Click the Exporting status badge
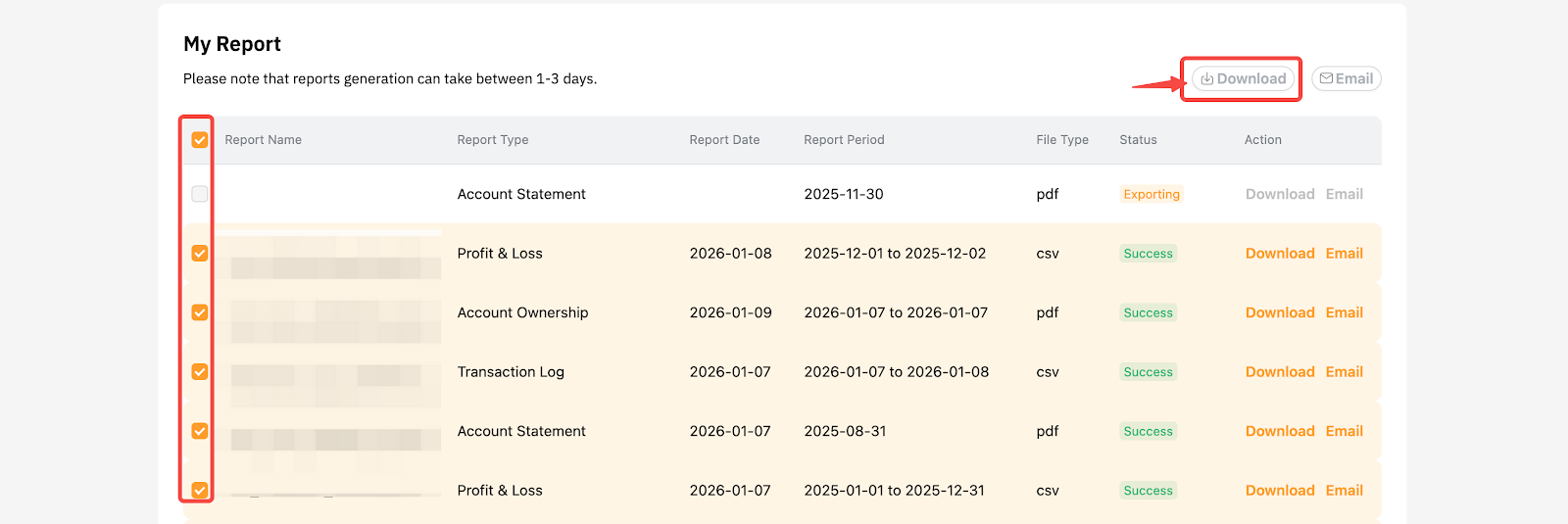This screenshot has width=1568, height=524. (x=1151, y=194)
